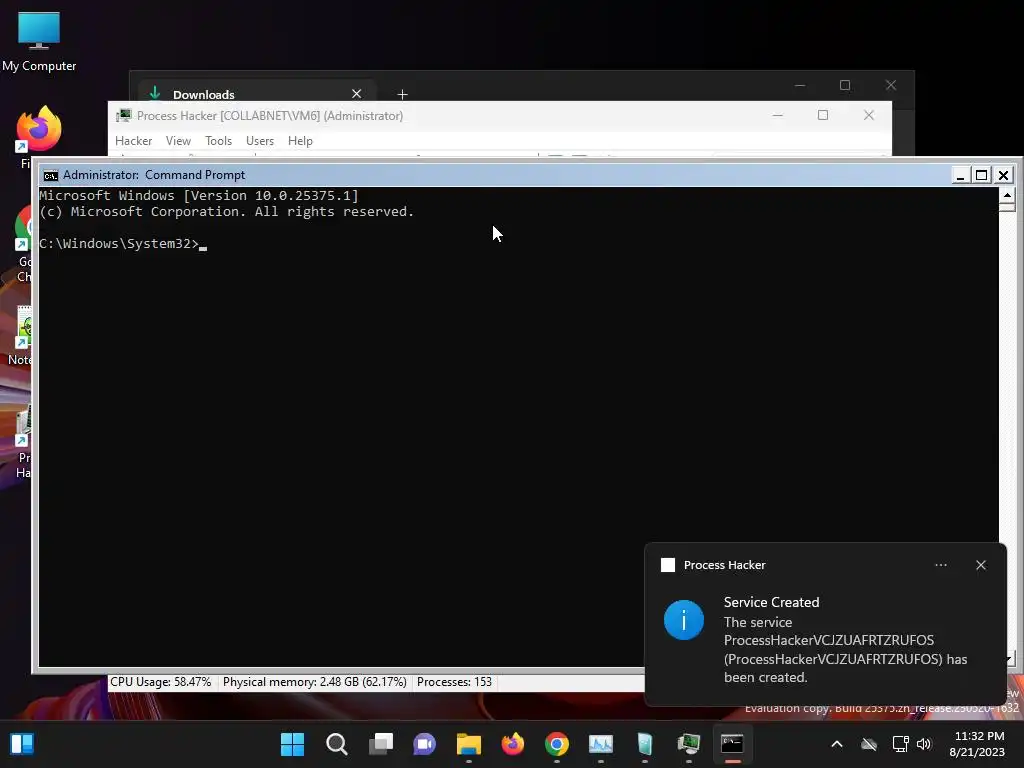Click the Command Prompt scroll up arrow
The image size is (1024, 768).
tap(1007, 195)
